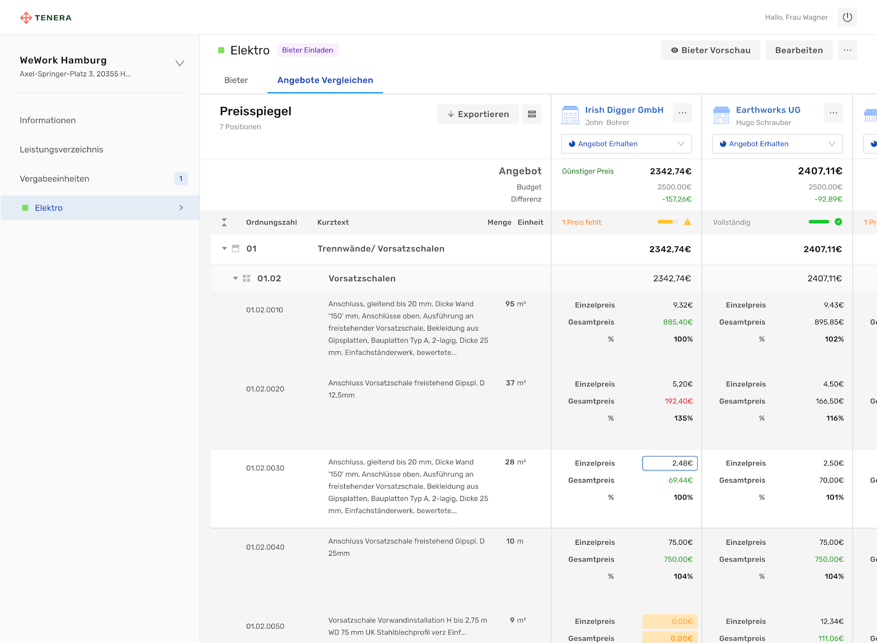Image resolution: width=877 pixels, height=643 pixels.
Task: Open Irish Digger GmbH options menu
Action: tap(682, 112)
